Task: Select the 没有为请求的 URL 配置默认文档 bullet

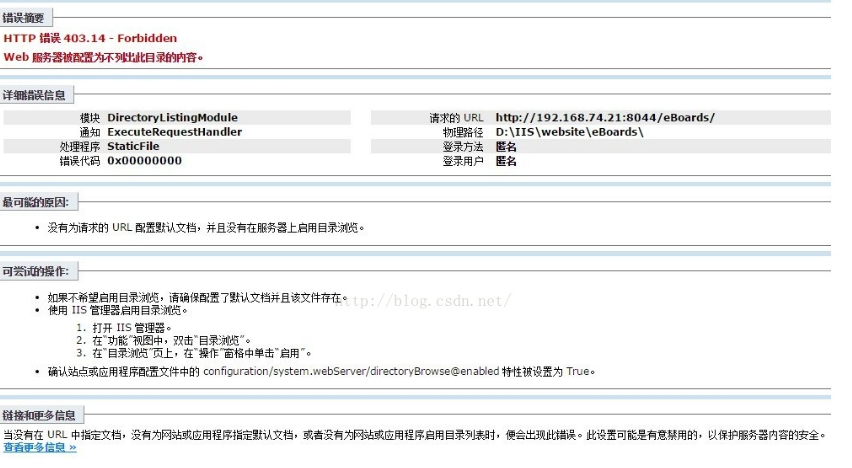Action: click(206, 228)
